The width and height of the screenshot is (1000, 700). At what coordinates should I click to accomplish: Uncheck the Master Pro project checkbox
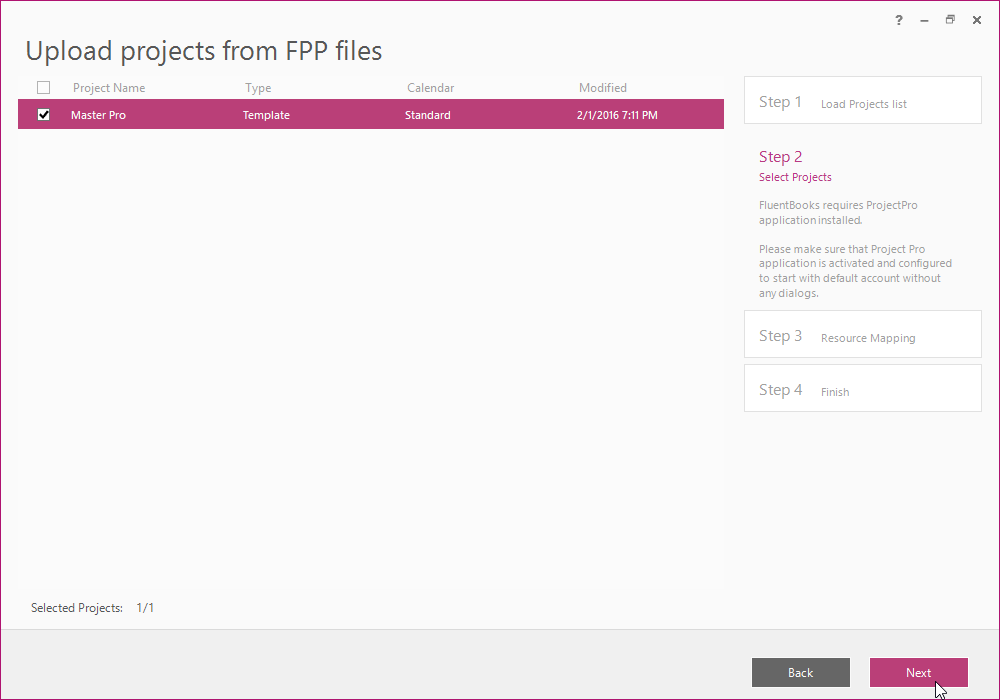click(43, 115)
